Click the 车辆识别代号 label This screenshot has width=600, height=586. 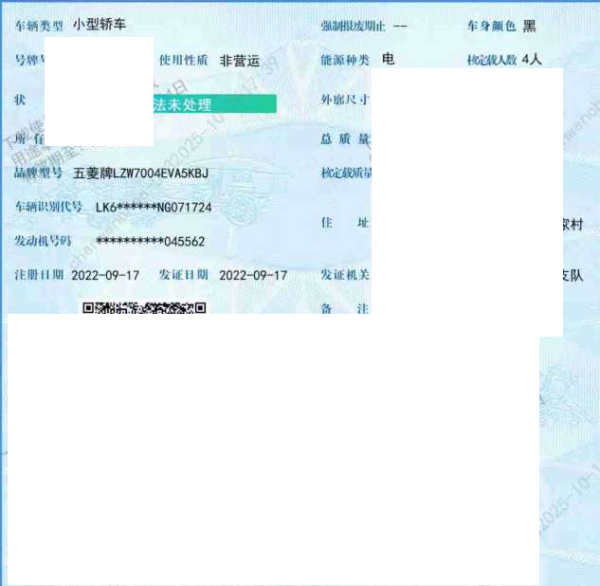pos(42,207)
